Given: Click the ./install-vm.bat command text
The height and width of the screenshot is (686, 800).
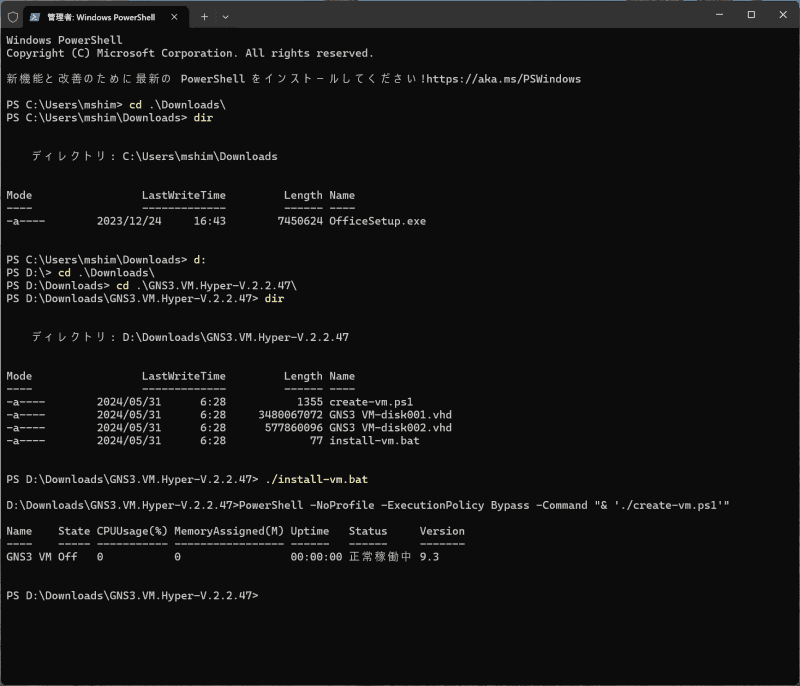Looking at the screenshot, I should 316,479.
